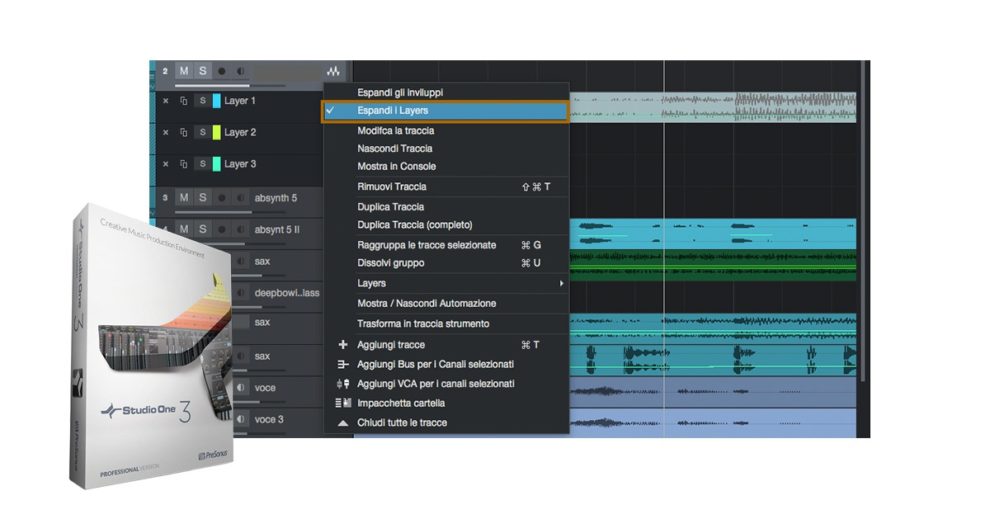This screenshot has height=519, width=990.
Task: Click the green color swatch on Layer 2
Action: click(x=215, y=133)
